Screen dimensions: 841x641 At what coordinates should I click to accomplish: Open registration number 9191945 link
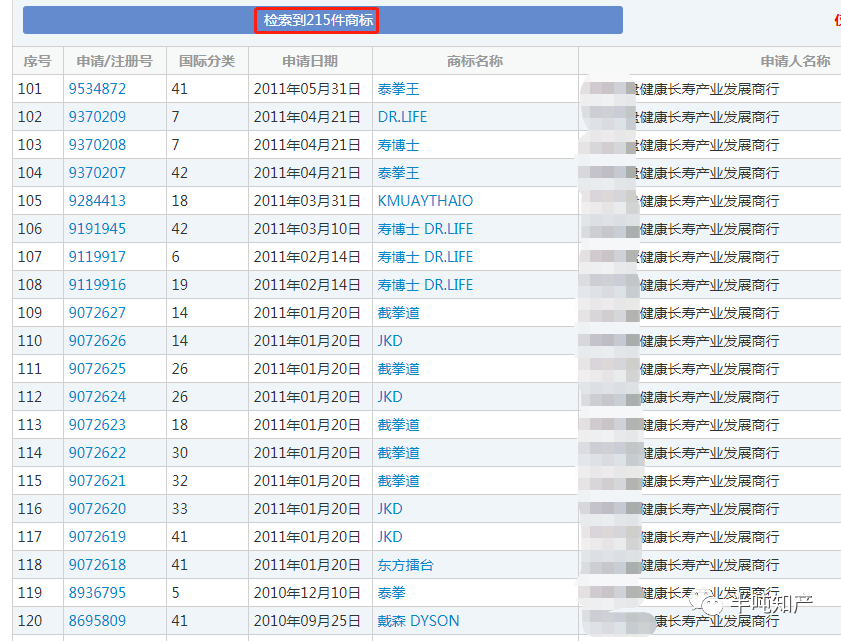click(x=97, y=229)
